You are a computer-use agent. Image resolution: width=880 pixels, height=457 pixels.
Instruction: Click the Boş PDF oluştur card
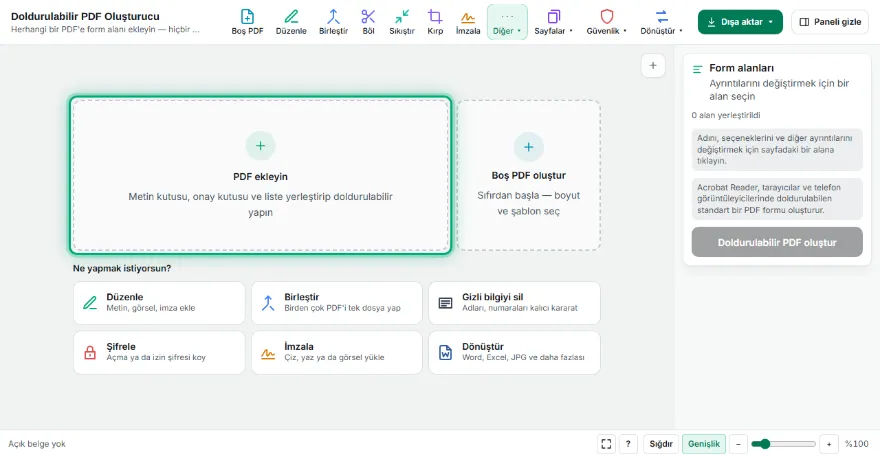click(529, 175)
